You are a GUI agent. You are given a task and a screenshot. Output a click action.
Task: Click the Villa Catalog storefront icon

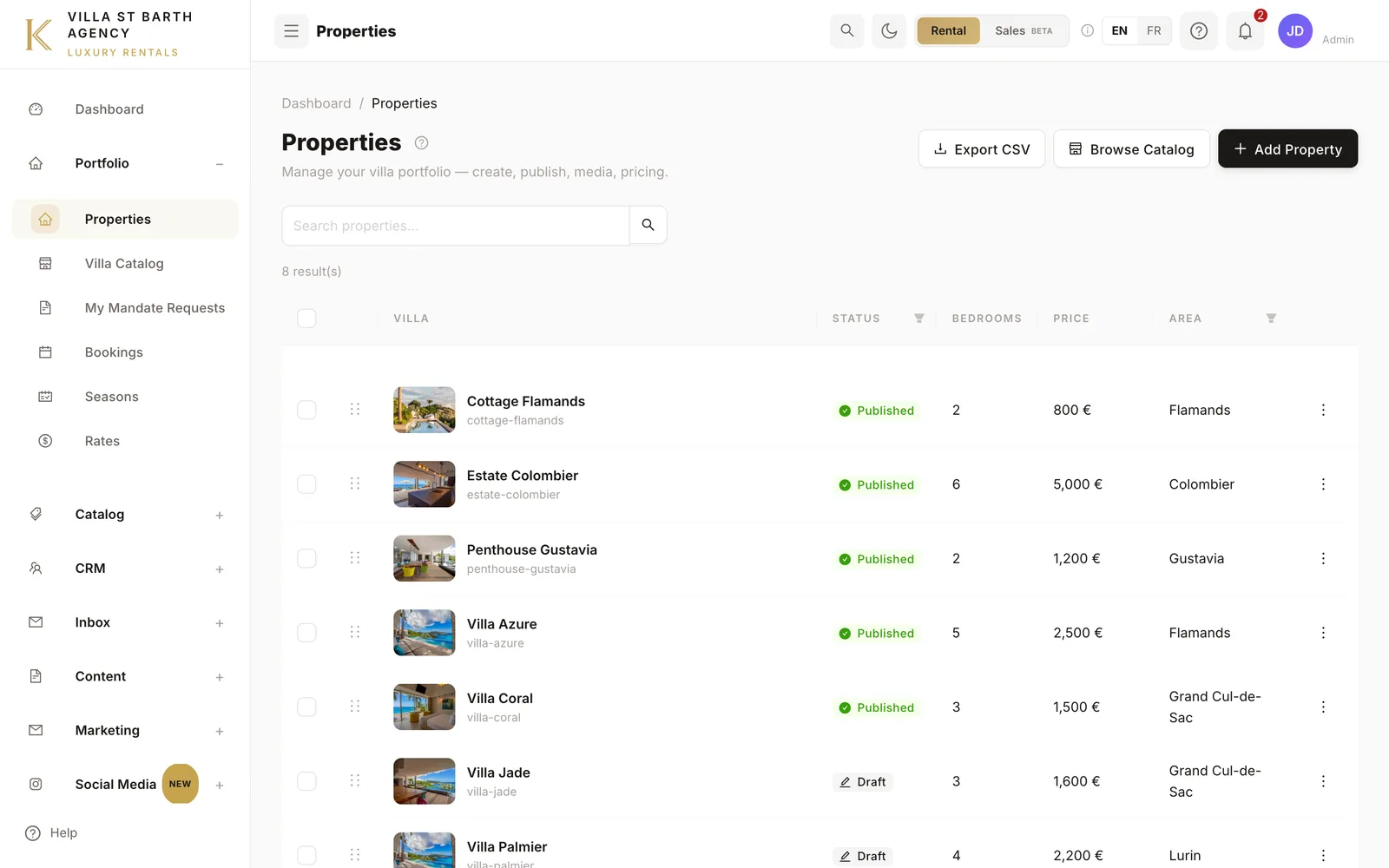45,263
